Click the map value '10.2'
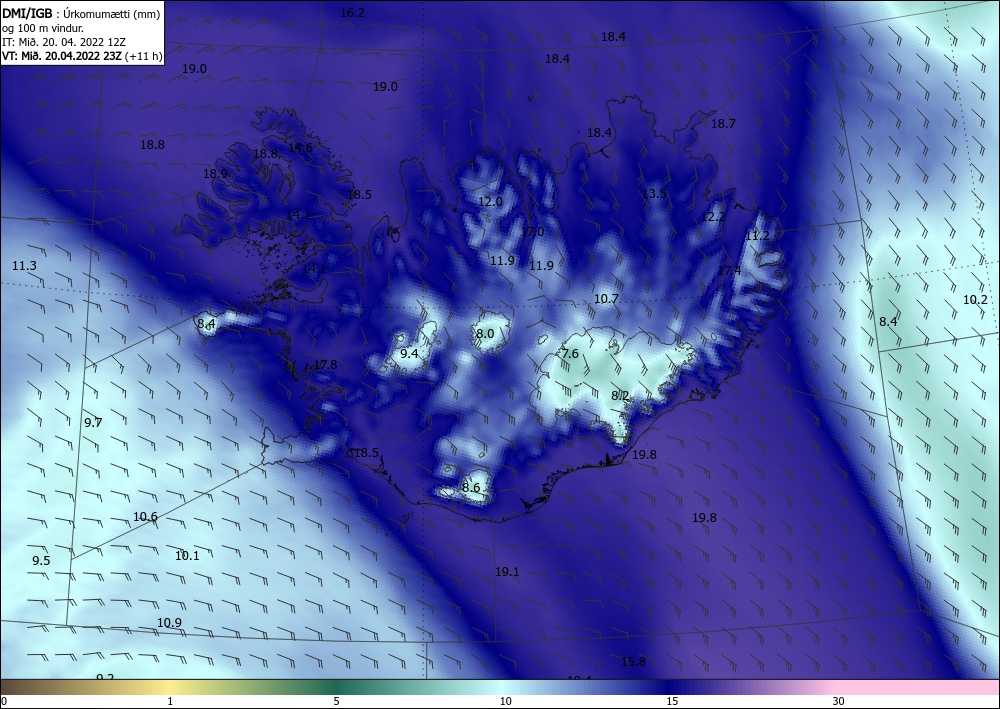The height and width of the screenshot is (709, 1000). point(975,300)
